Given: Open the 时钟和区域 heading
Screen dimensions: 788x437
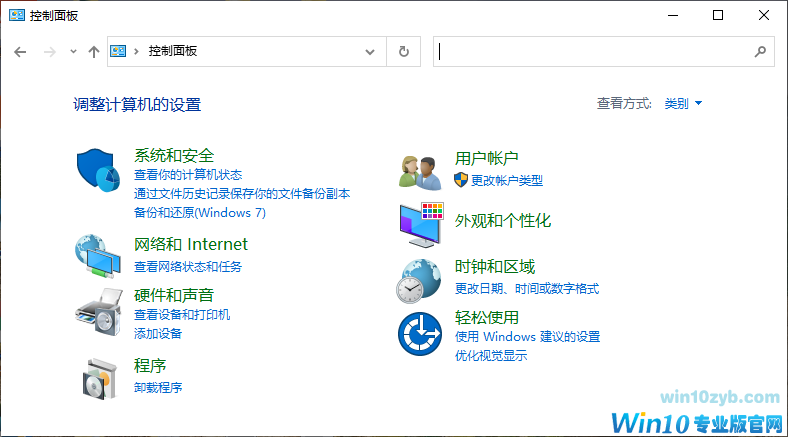Looking at the screenshot, I should point(495,267).
